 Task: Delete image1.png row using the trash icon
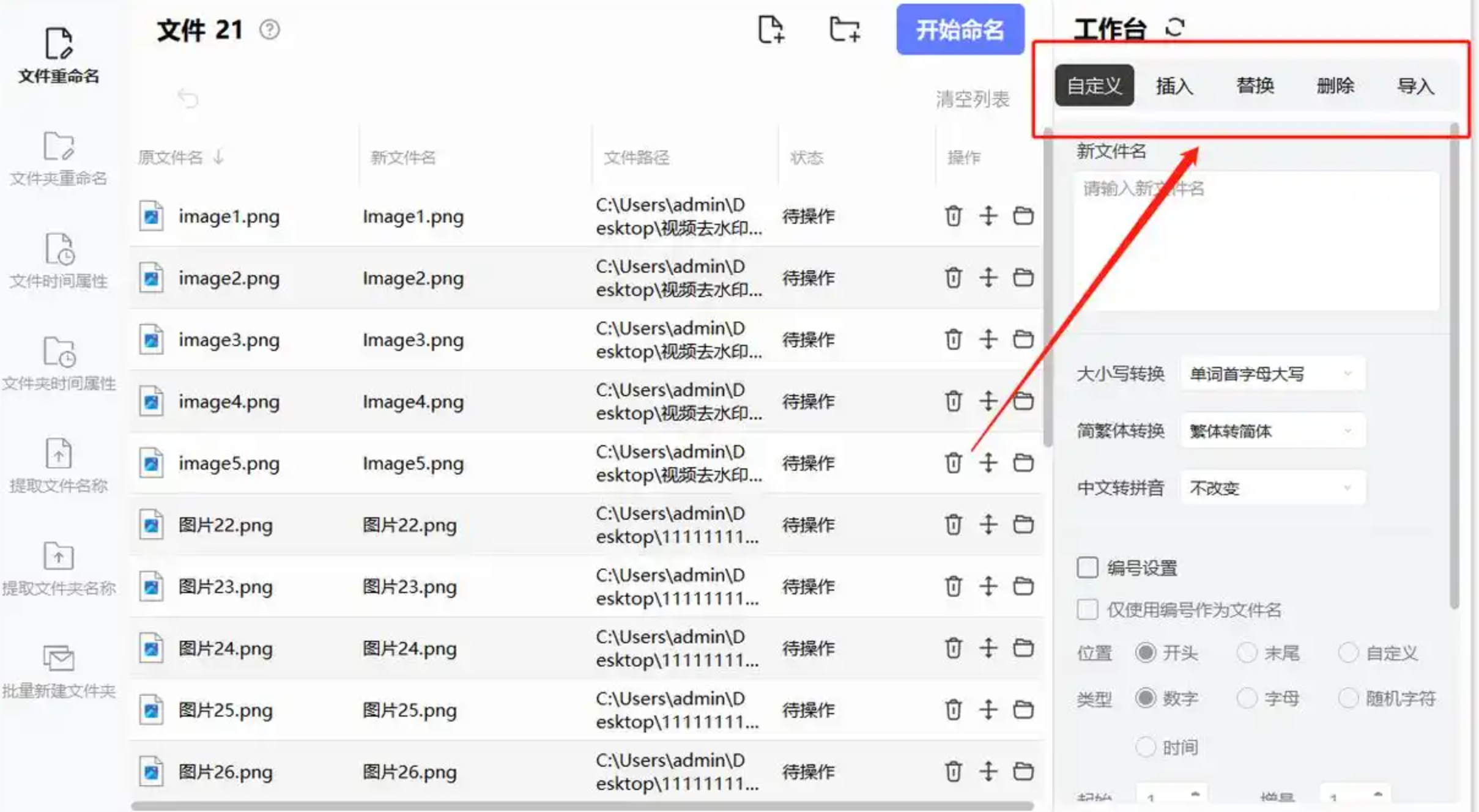pyautogui.click(x=953, y=216)
